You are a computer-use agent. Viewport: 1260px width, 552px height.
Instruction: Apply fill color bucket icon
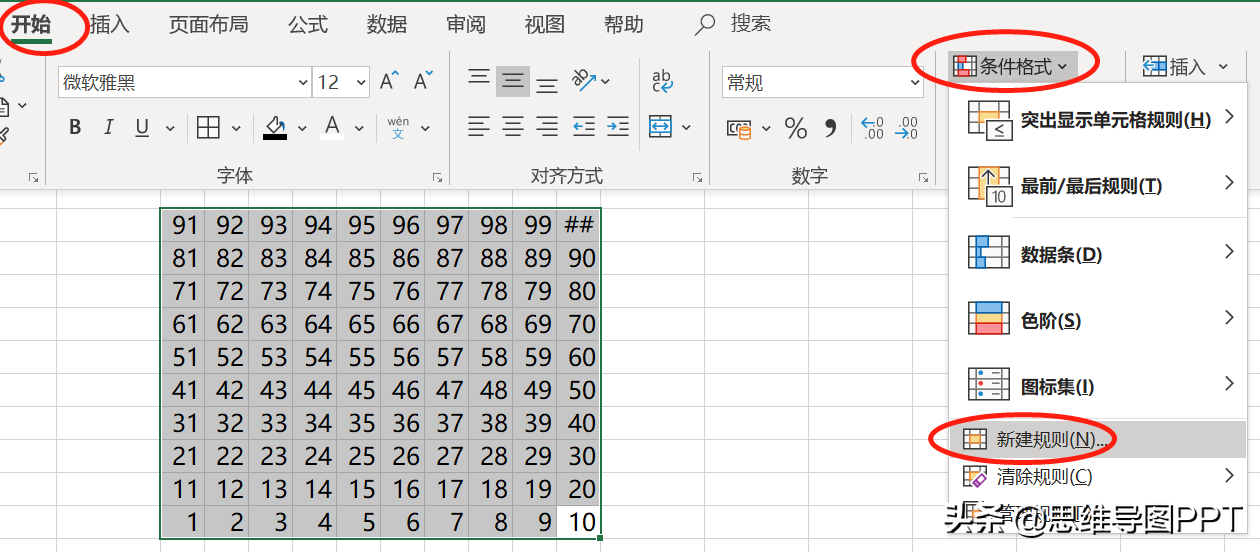pos(275,128)
